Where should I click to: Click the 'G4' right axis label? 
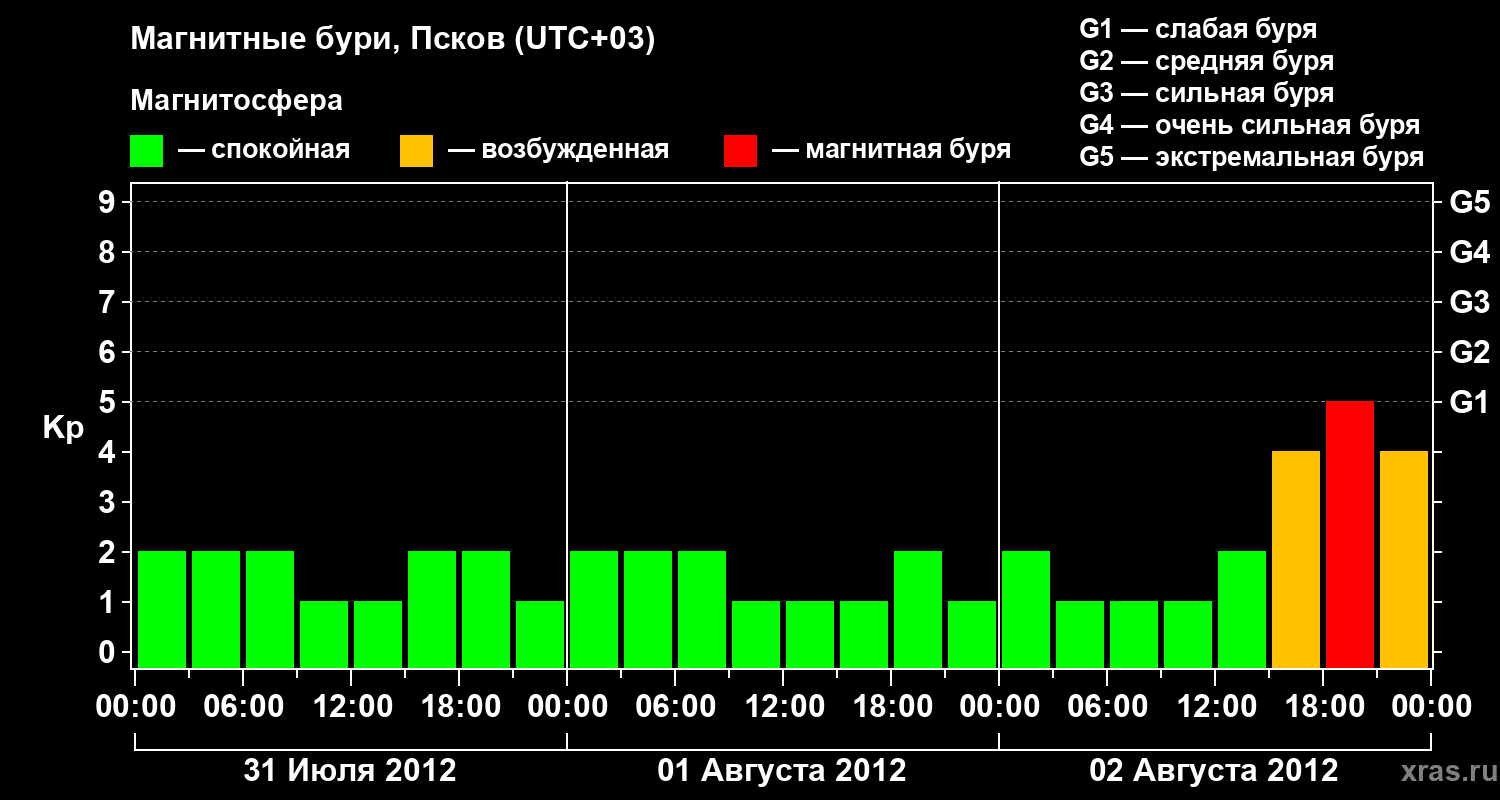coord(1469,252)
